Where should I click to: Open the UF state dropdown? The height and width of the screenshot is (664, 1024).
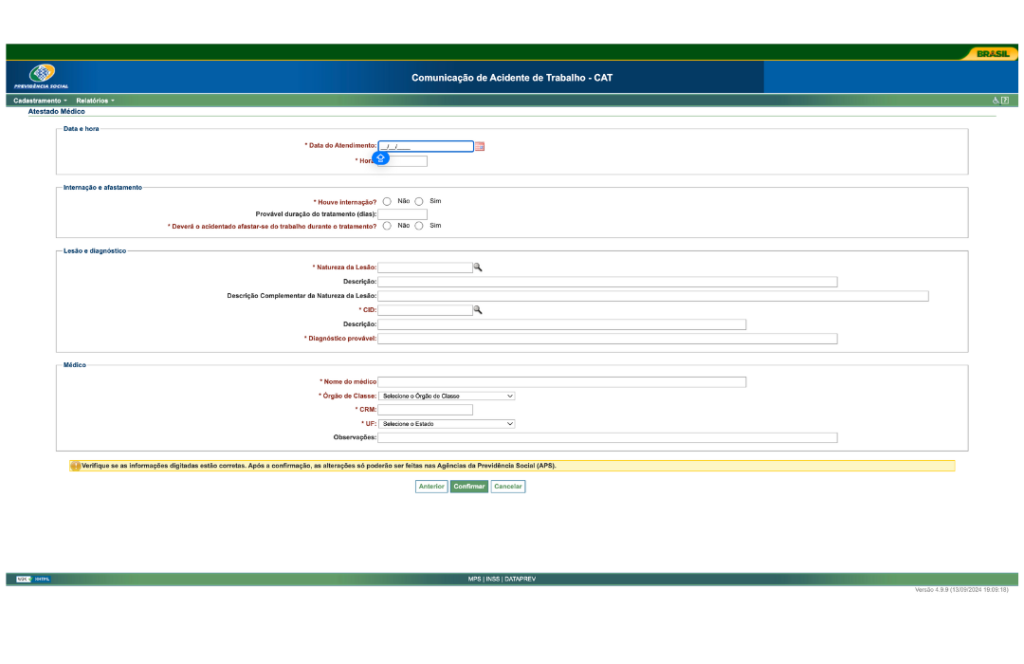[x=447, y=423]
